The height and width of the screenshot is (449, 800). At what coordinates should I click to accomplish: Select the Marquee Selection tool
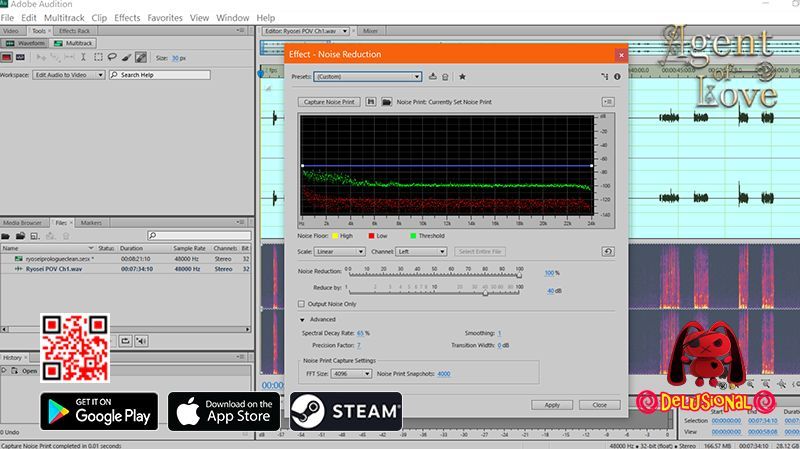coord(98,57)
